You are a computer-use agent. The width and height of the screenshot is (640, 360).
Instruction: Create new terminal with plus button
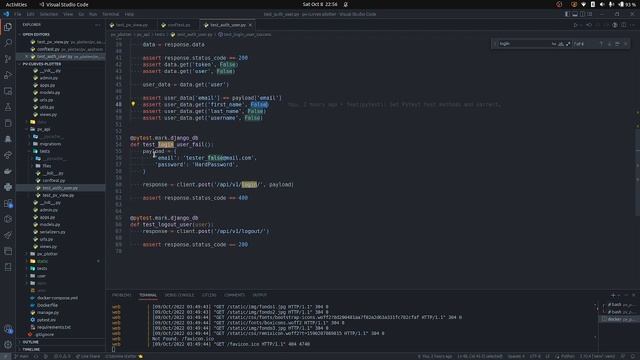coord(613,295)
